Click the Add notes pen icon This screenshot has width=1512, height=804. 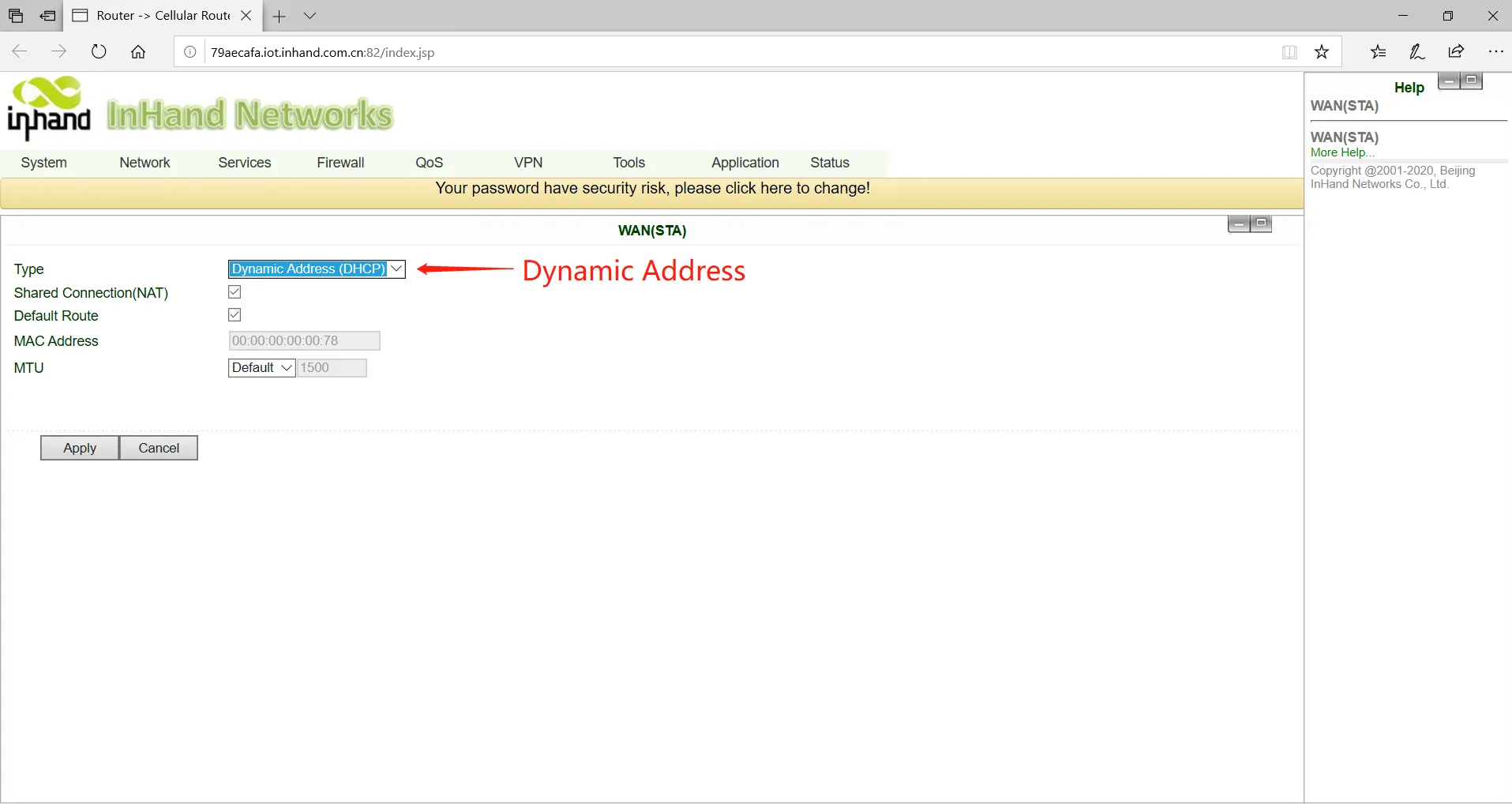tap(1417, 52)
